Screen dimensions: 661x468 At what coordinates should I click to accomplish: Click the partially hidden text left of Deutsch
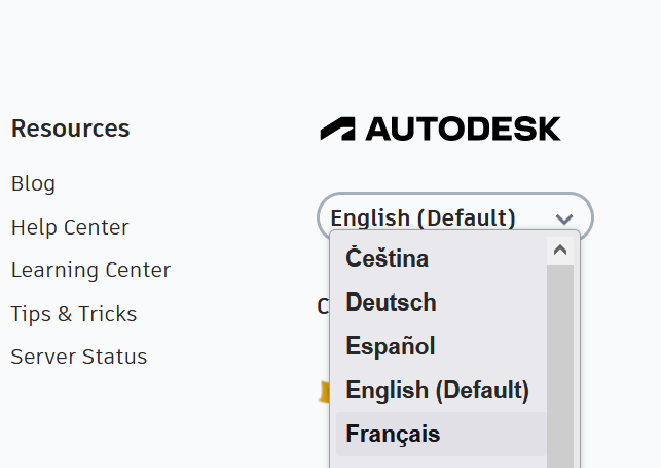(323, 306)
